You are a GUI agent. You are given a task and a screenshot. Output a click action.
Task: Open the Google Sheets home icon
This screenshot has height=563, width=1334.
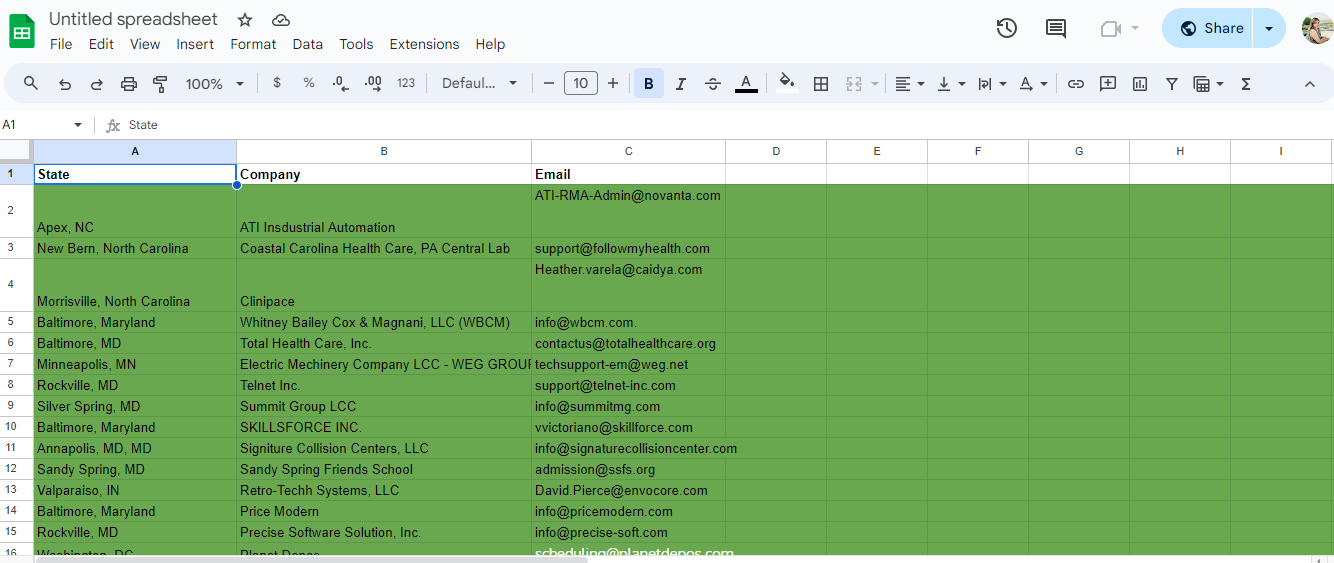click(x=22, y=31)
